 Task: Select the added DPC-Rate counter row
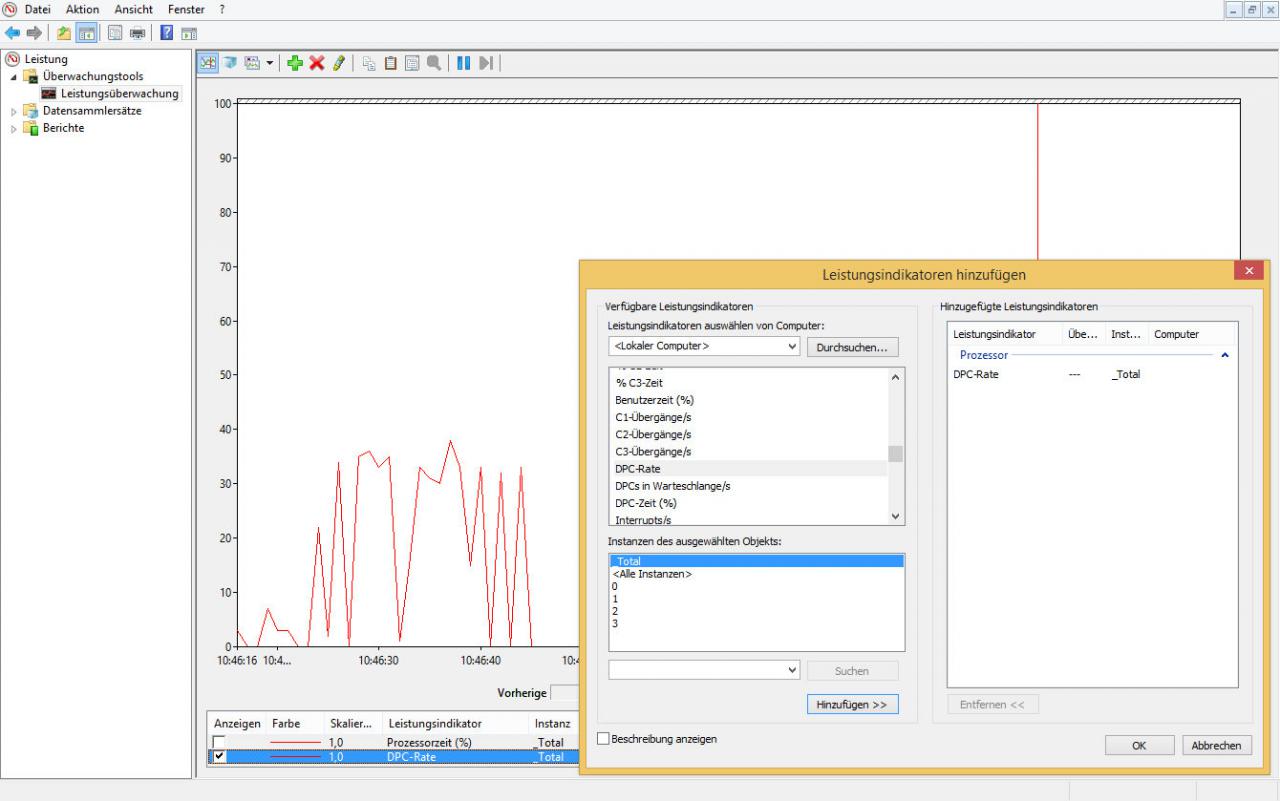click(1092, 374)
